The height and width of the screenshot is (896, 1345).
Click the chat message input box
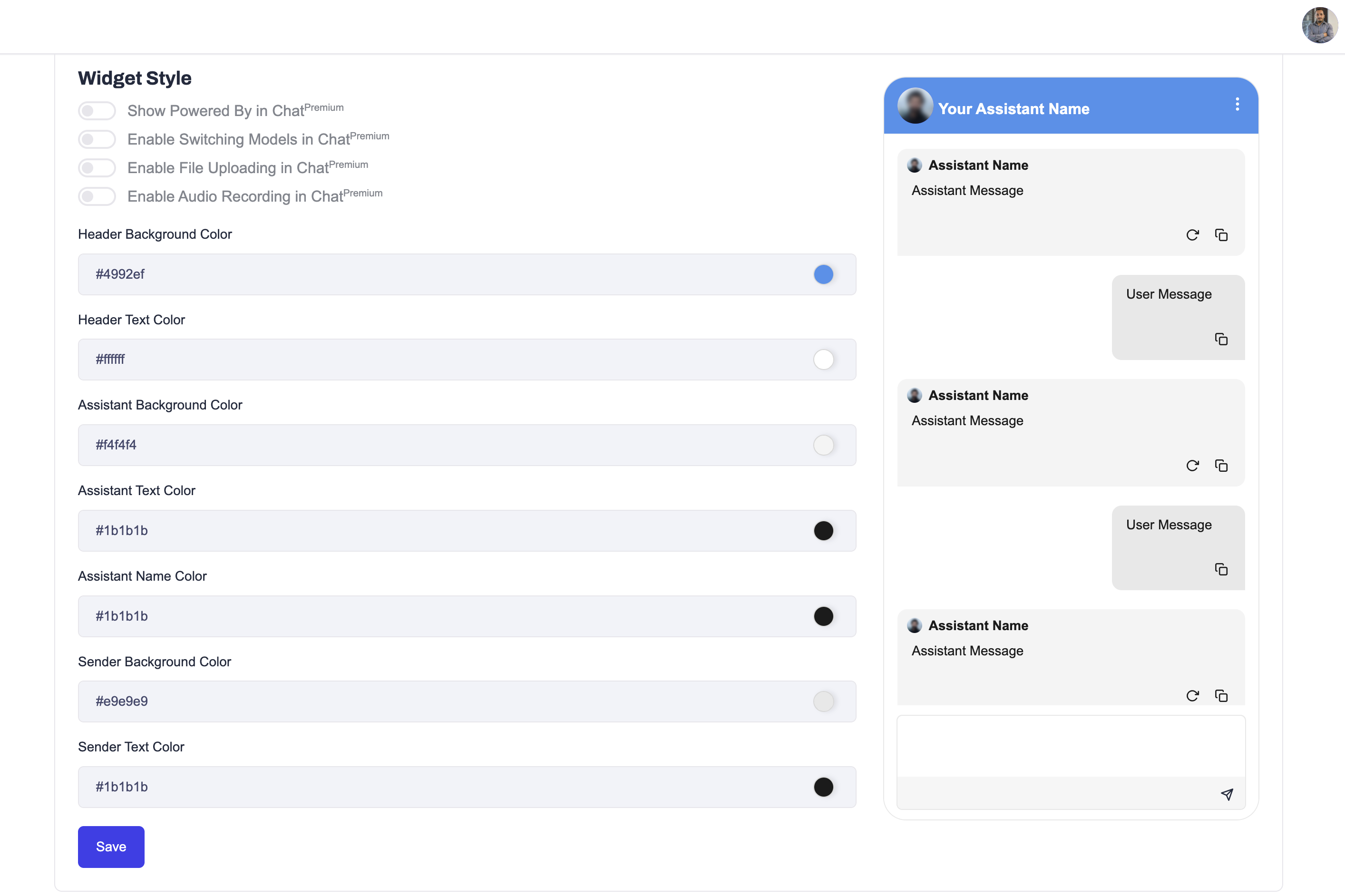(1070, 746)
